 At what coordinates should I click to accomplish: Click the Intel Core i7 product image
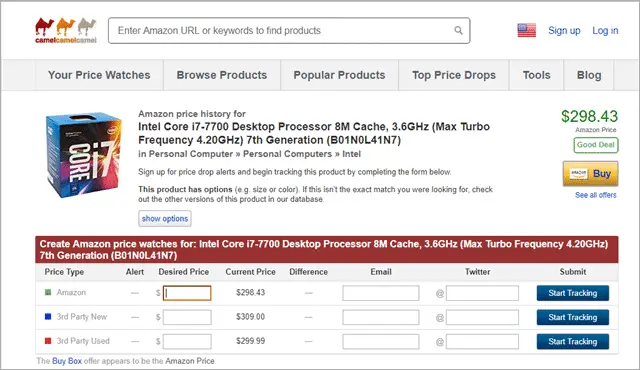pyautogui.click(x=83, y=155)
